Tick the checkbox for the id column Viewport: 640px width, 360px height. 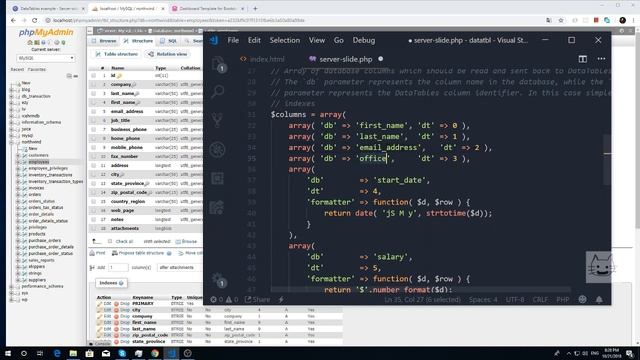click(x=94, y=76)
